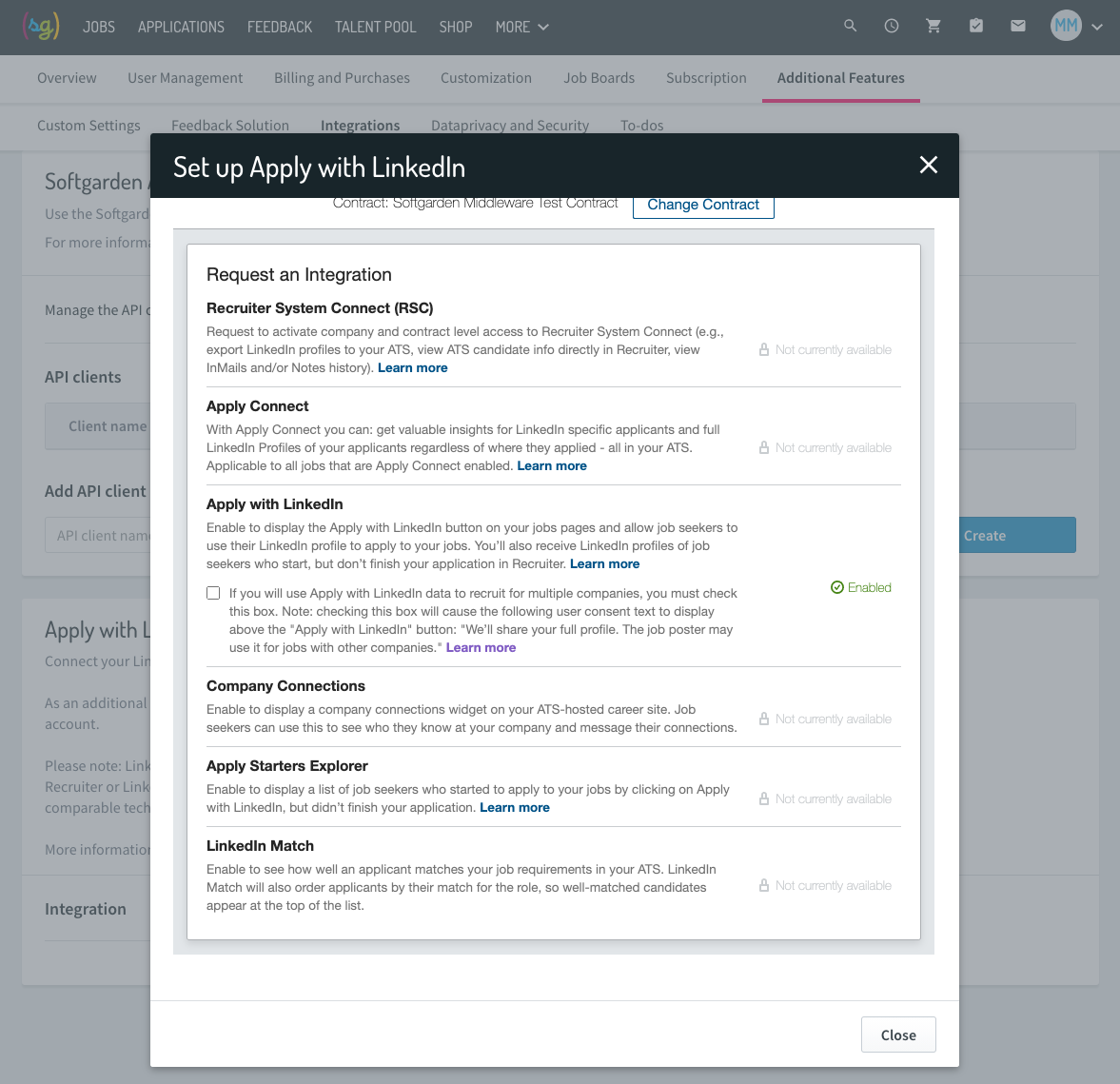Click the Client name column header
Screen dimensions: 1120x1084
tap(108, 425)
